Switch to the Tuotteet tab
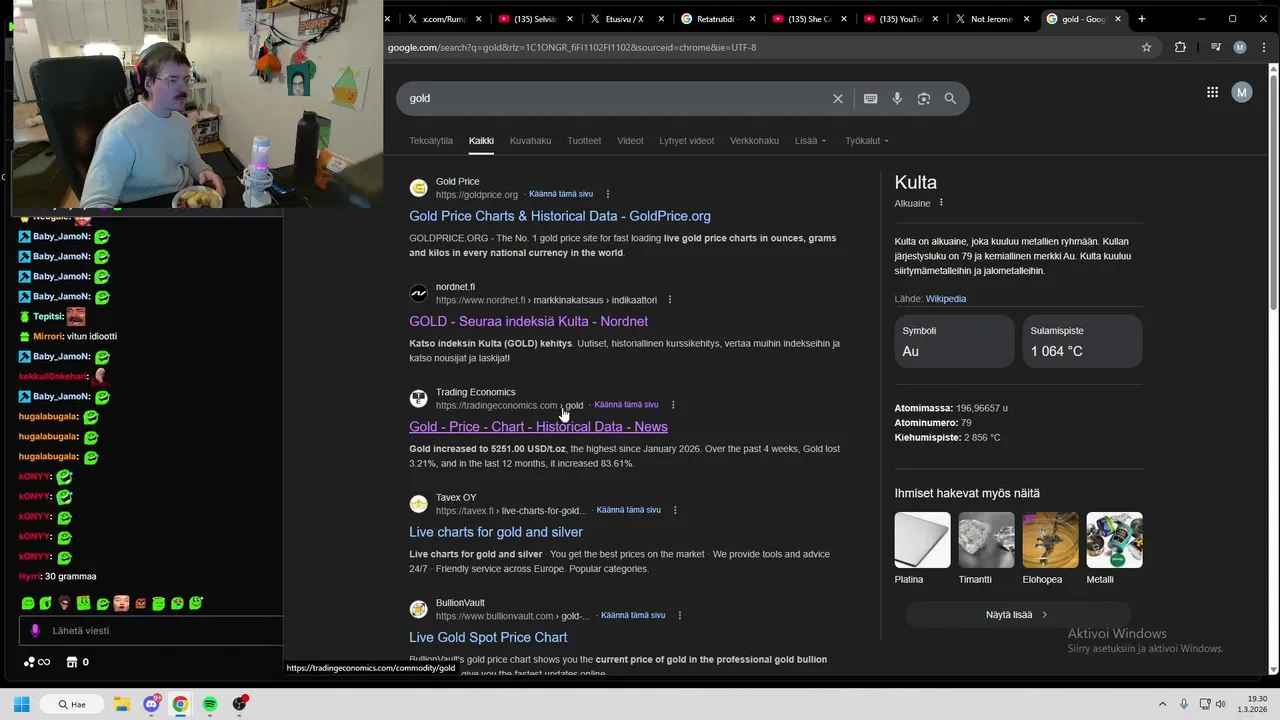This screenshot has width=1280, height=720. tap(584, 141)
